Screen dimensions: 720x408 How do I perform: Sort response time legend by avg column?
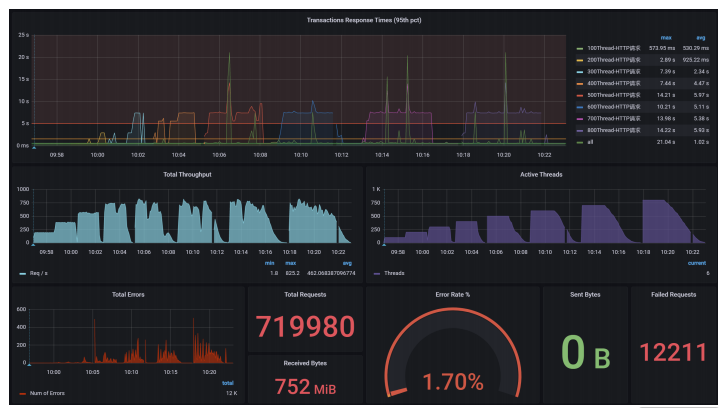pyautogui.click(x=701, y=38)
